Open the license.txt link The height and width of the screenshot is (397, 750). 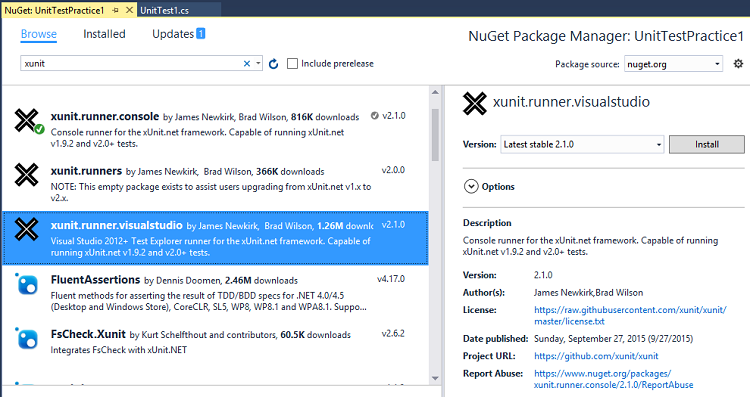pyautogui.click(x=630, y=316)
